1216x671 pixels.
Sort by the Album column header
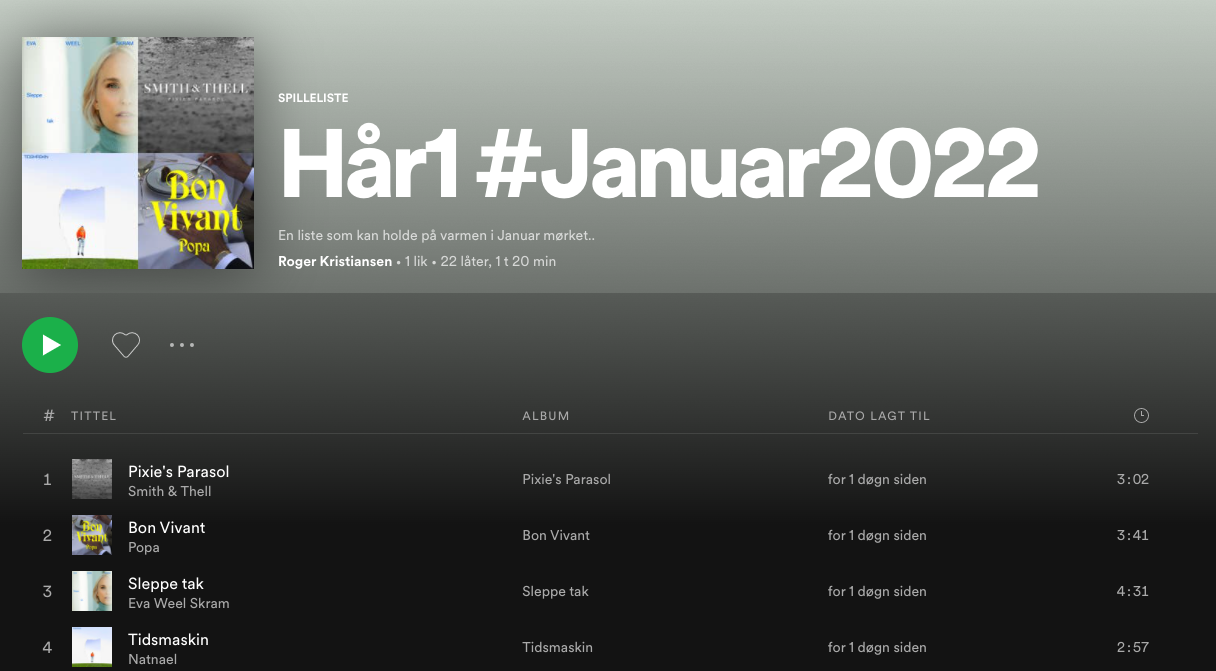pyautogui.click(x=546, y=416)
